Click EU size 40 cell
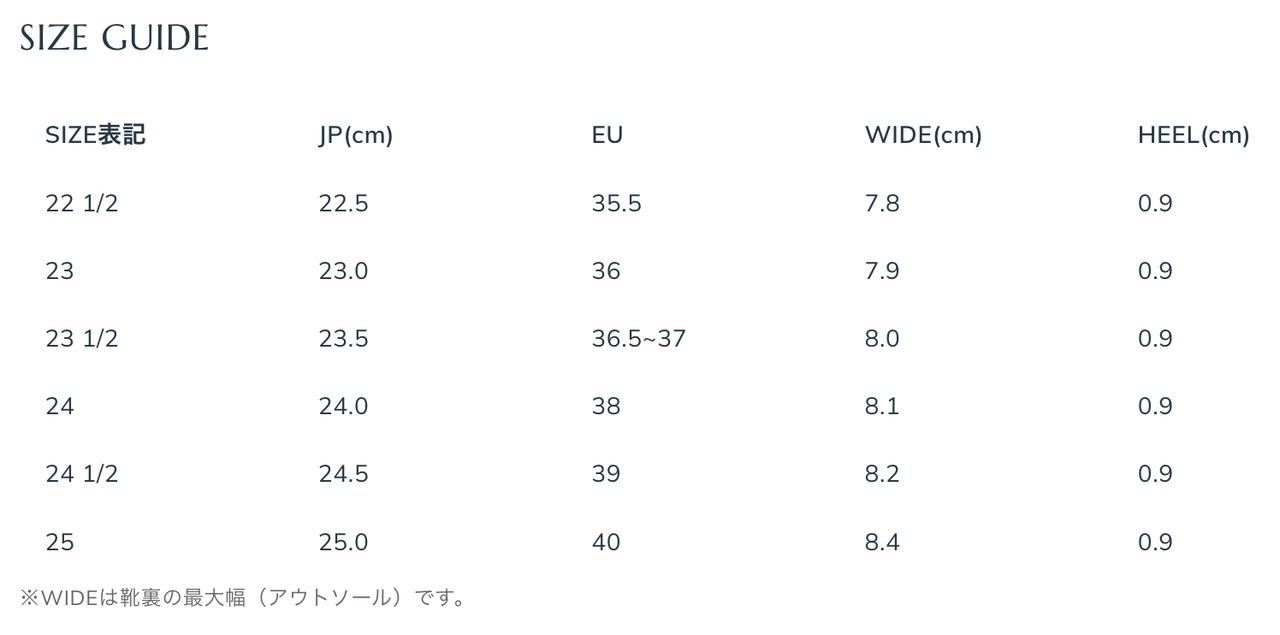 [606, 542]
